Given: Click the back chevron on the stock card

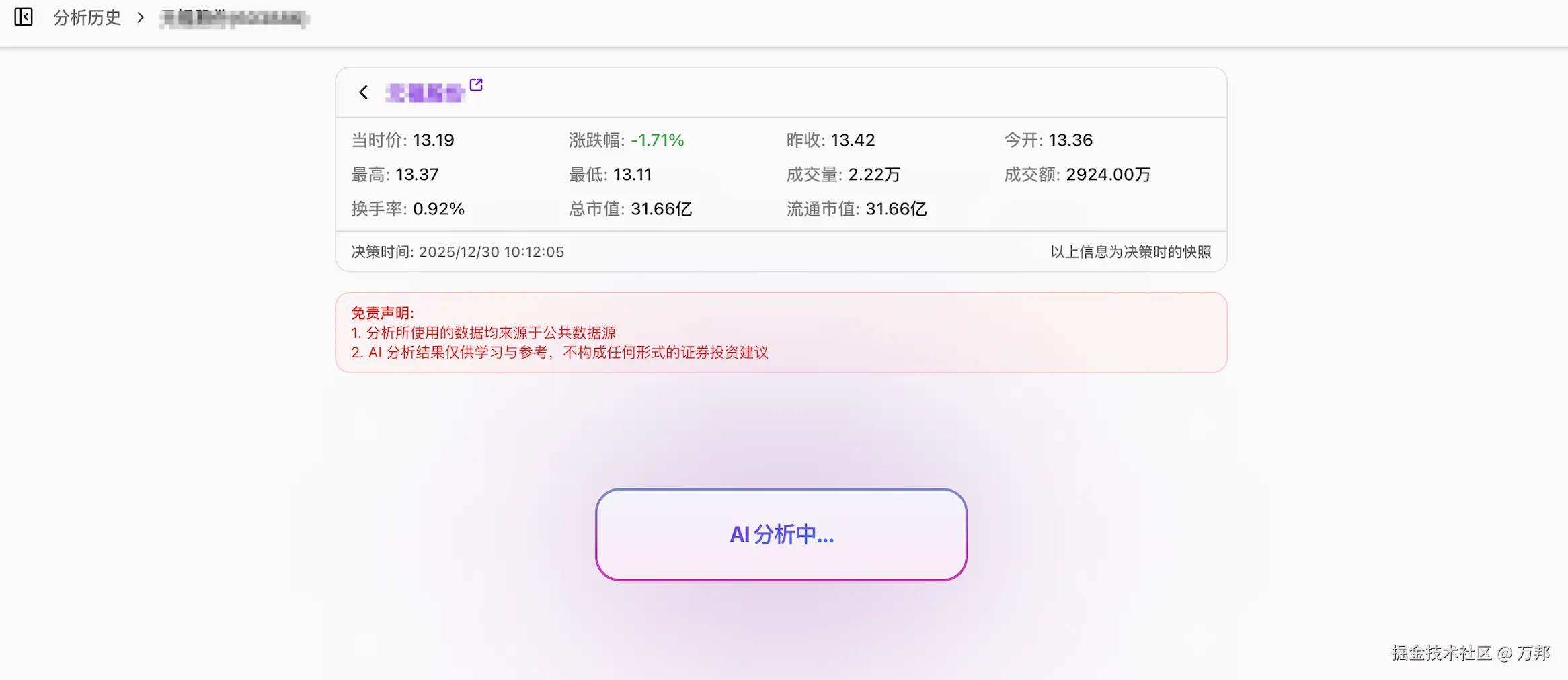Looking at the screenshot, I should (x=362, y=92).
